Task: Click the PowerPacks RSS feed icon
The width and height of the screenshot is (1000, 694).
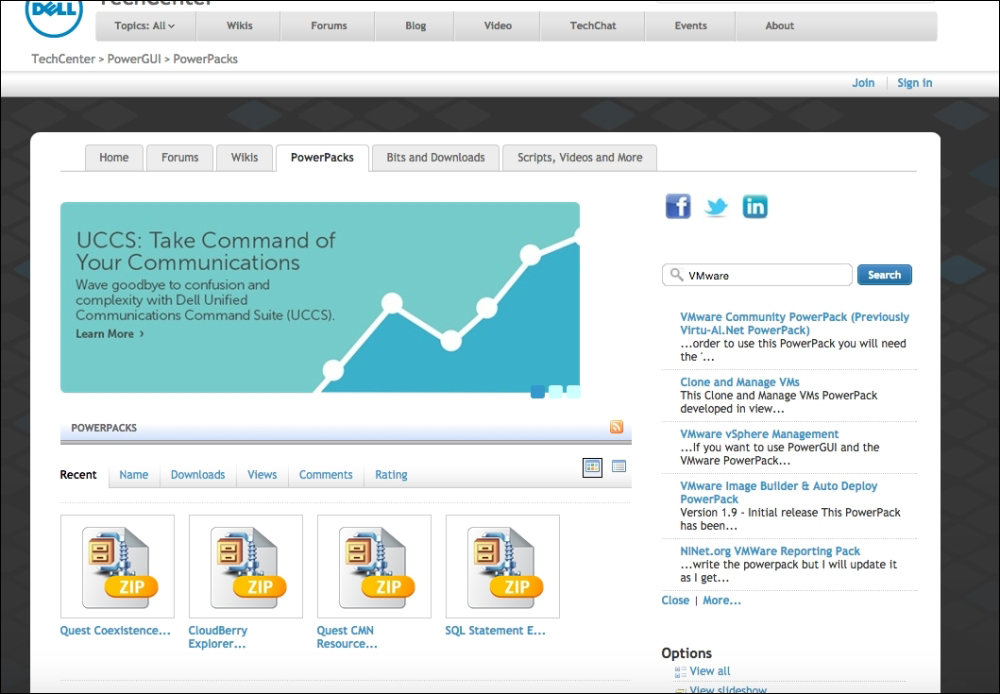Action: pyautogui.click(x=617, y=427)
